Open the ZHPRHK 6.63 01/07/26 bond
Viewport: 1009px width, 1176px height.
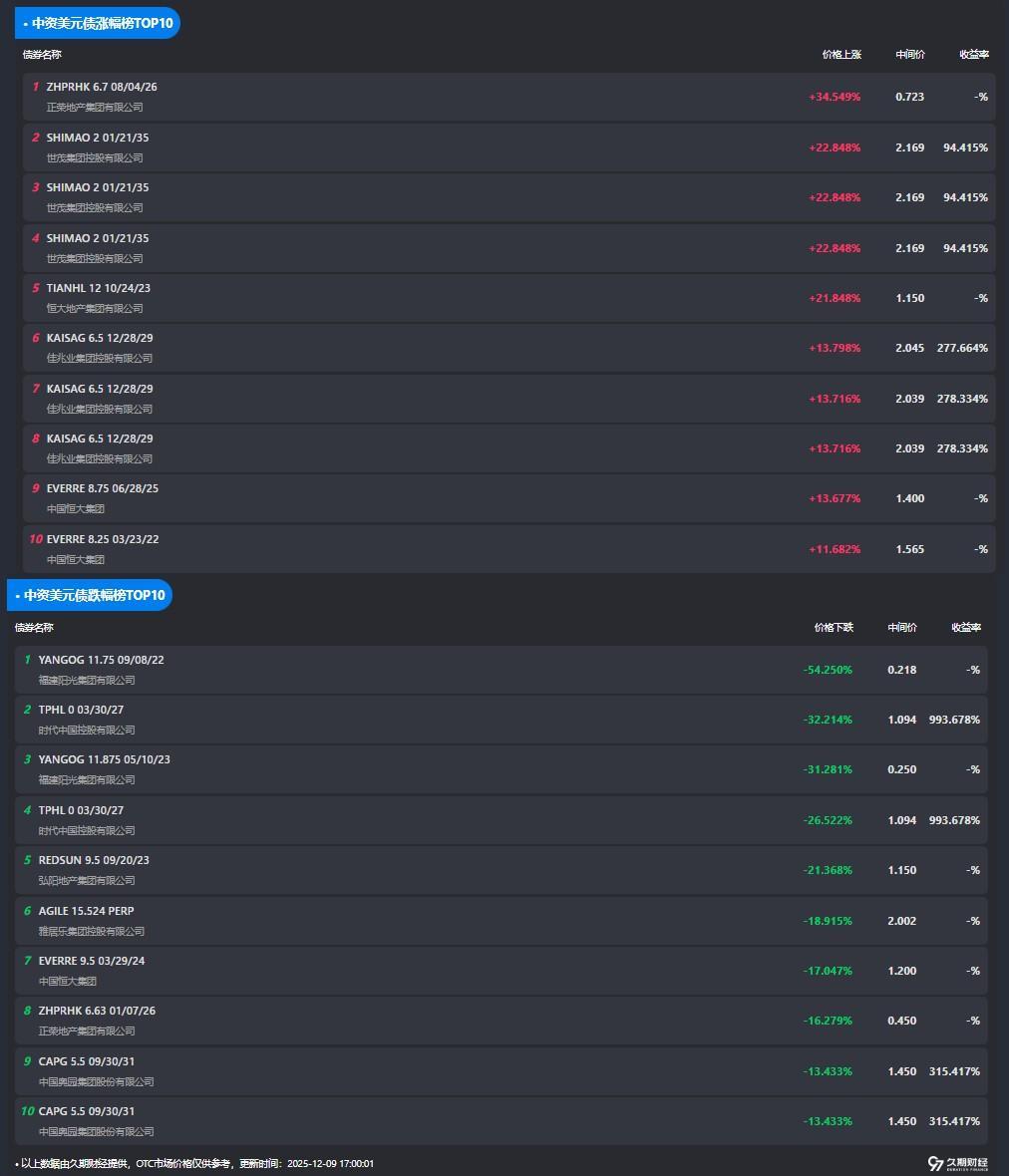tap(97, 1011)
